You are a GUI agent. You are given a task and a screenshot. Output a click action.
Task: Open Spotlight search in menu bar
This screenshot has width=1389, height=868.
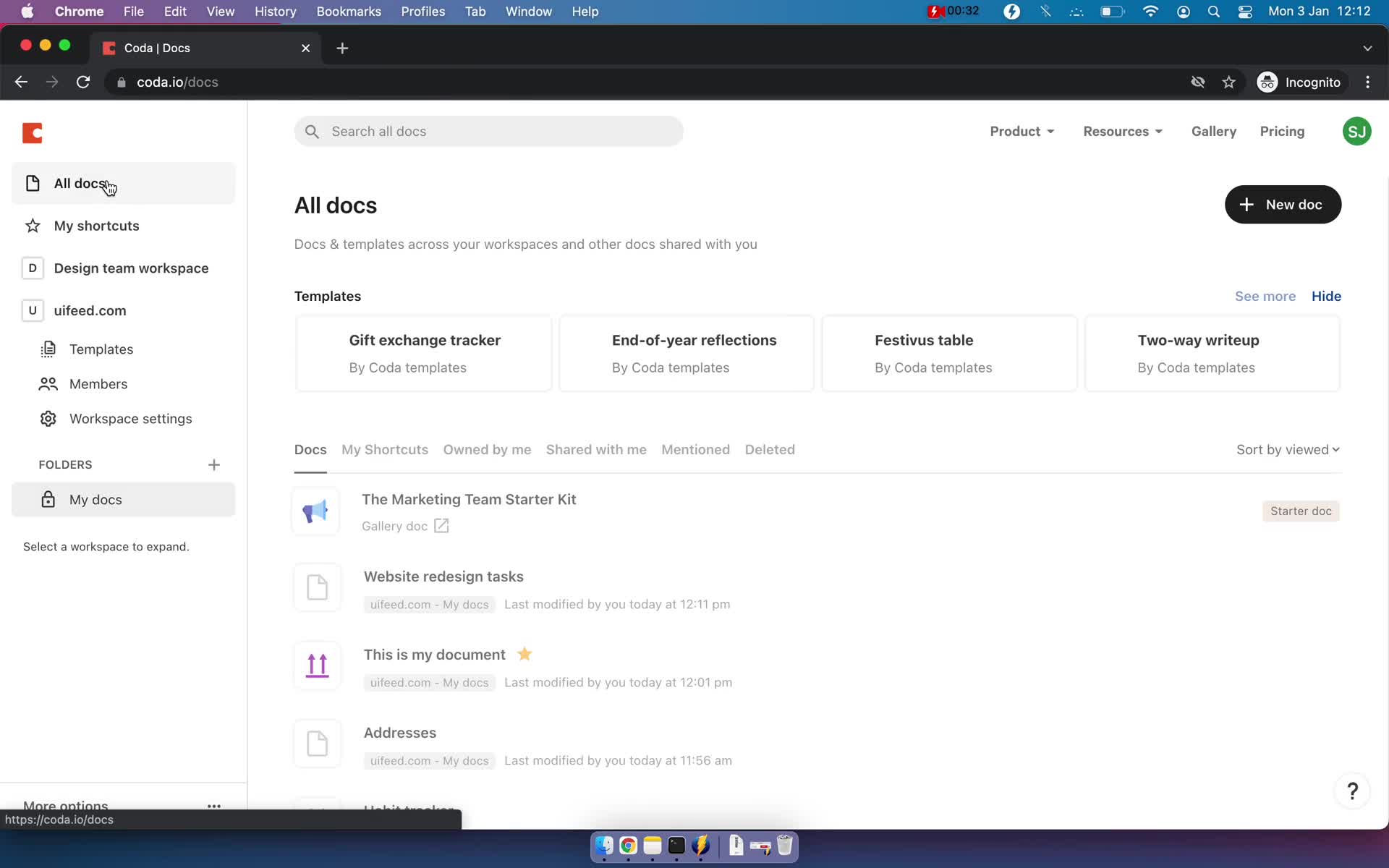[1214, 12]
